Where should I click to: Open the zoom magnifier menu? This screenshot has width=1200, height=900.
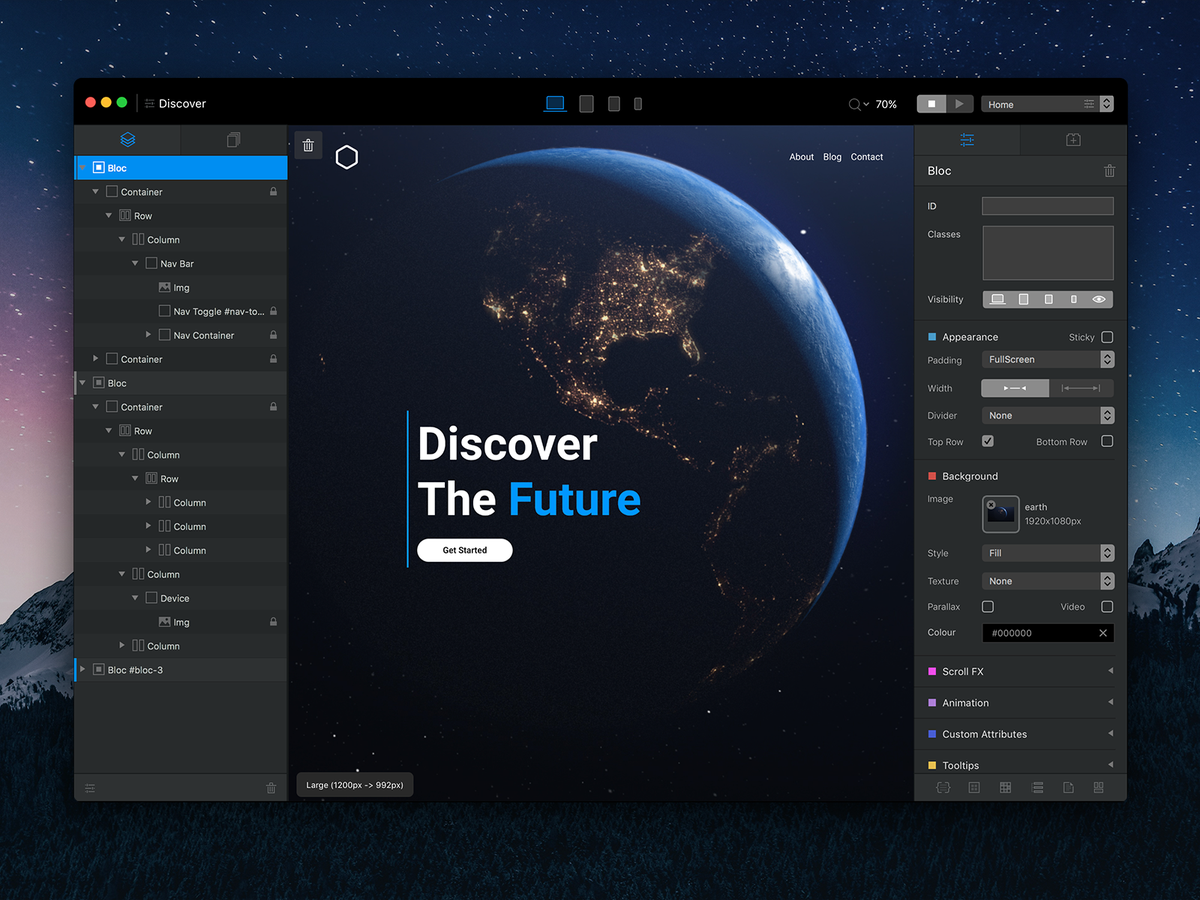(858, 104)
